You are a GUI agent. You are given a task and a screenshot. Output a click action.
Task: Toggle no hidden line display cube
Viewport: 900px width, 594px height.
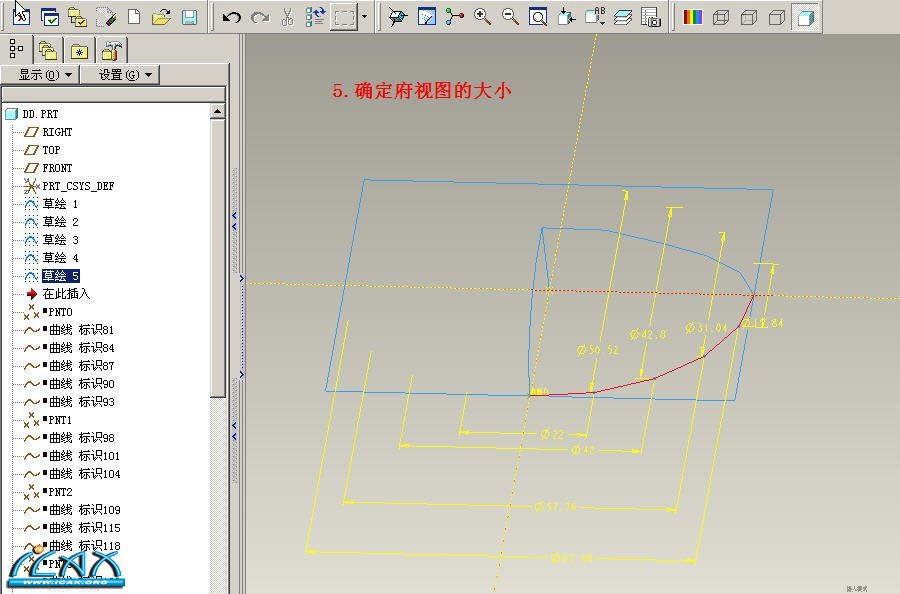coord(777,17)
